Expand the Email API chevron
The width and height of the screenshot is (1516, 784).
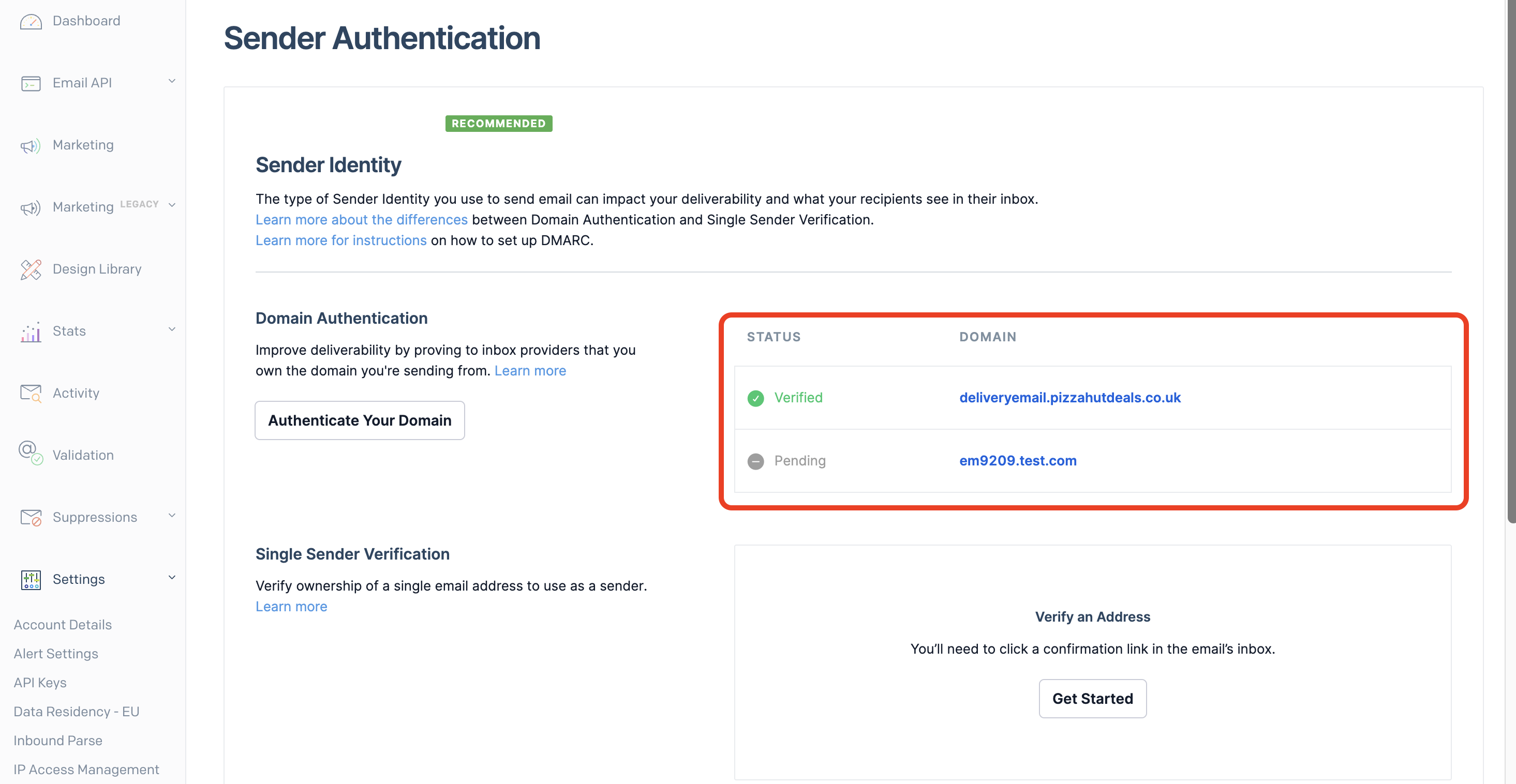point(172,82)
